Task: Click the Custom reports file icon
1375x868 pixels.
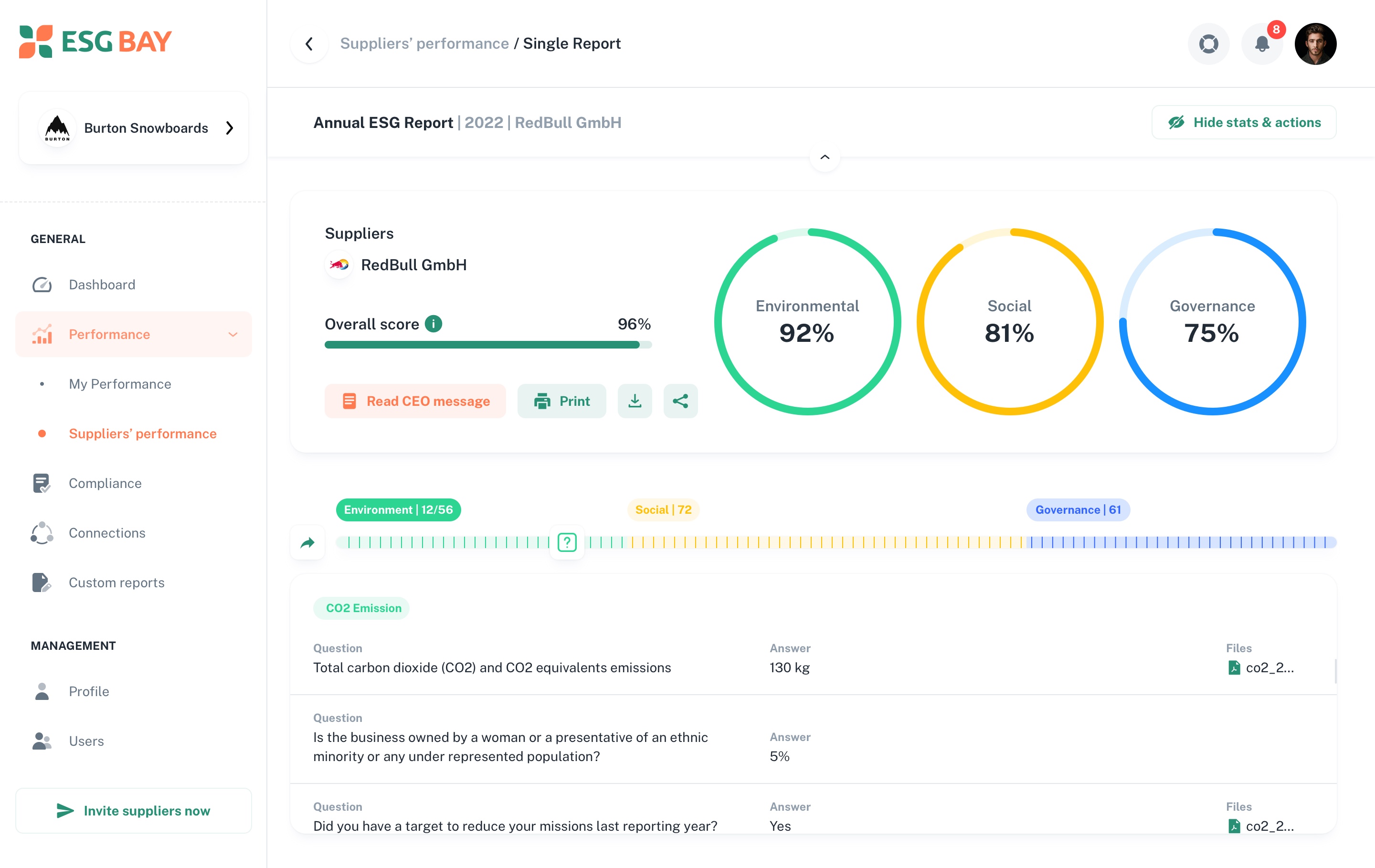Action: (x=42, y=582)
